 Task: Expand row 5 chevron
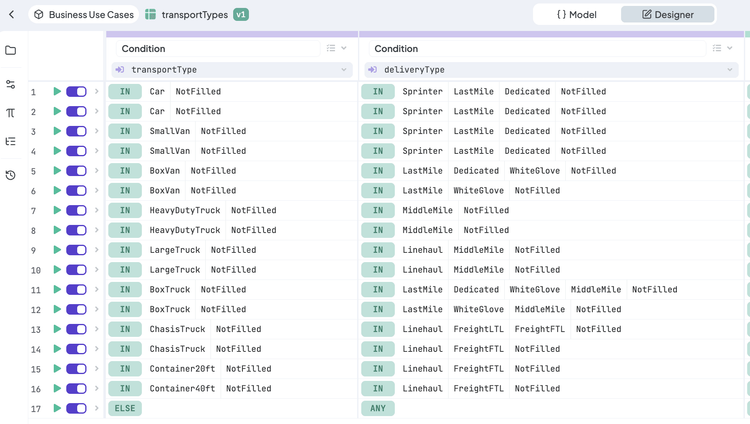pyautogui.click(x=97, y=171)
